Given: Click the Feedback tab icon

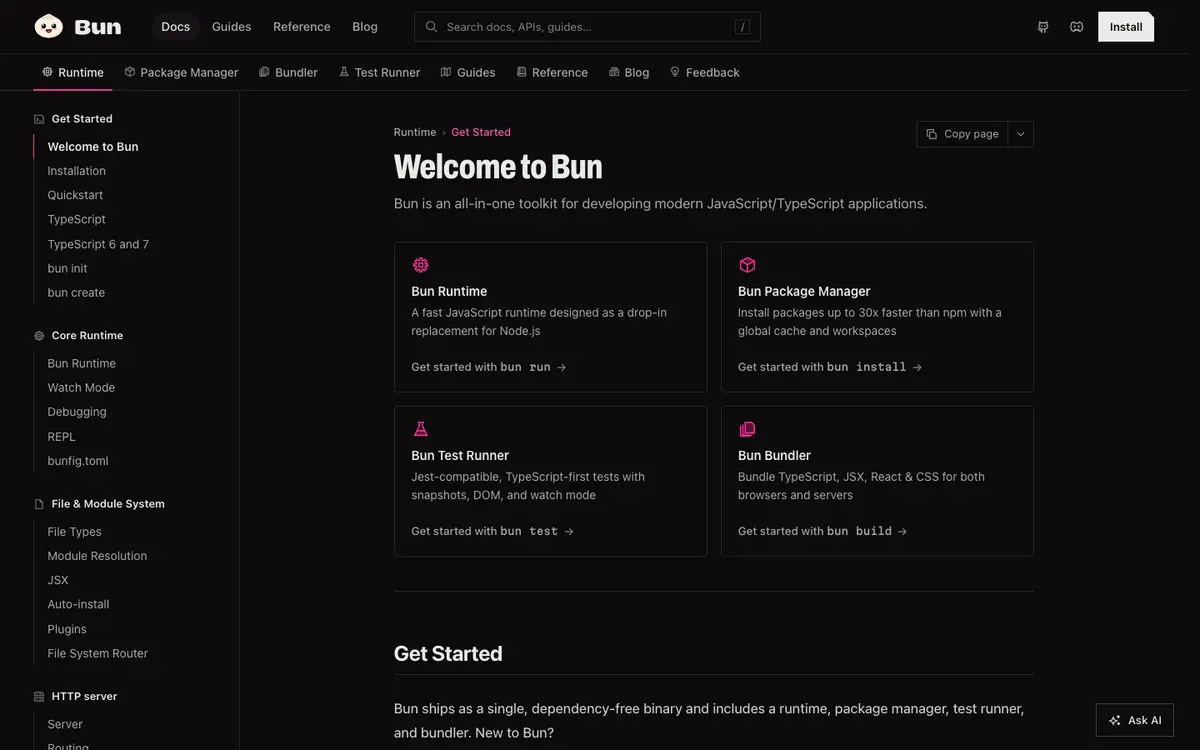Looking at the screenshot, I should pyautogui.click(x=675, y=72).
